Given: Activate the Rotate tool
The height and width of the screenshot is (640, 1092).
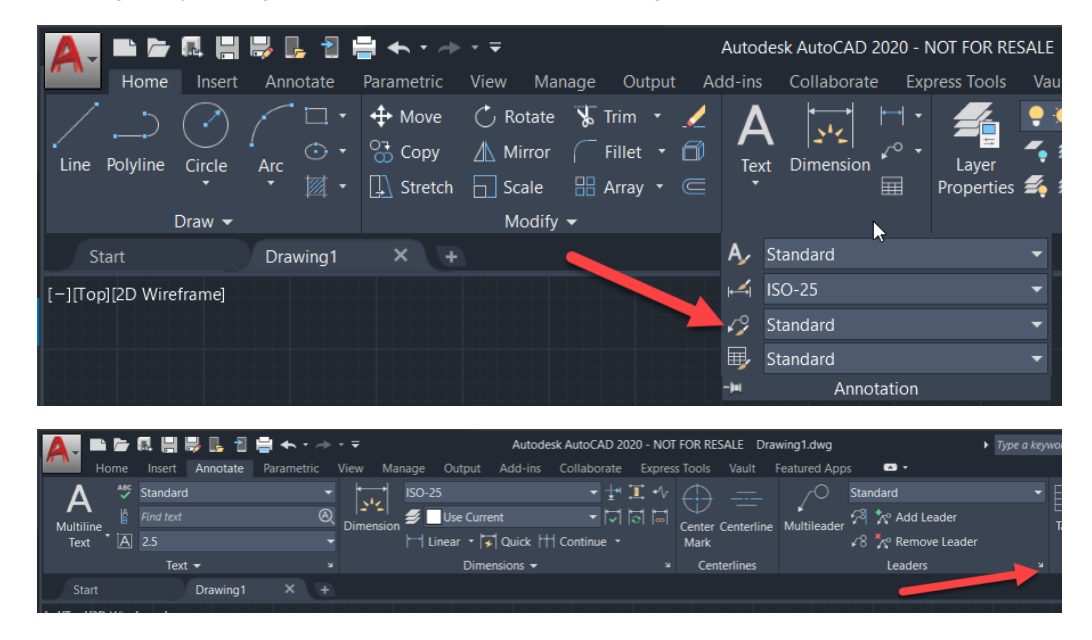Looking at the screenshot, I should point(514,116).
